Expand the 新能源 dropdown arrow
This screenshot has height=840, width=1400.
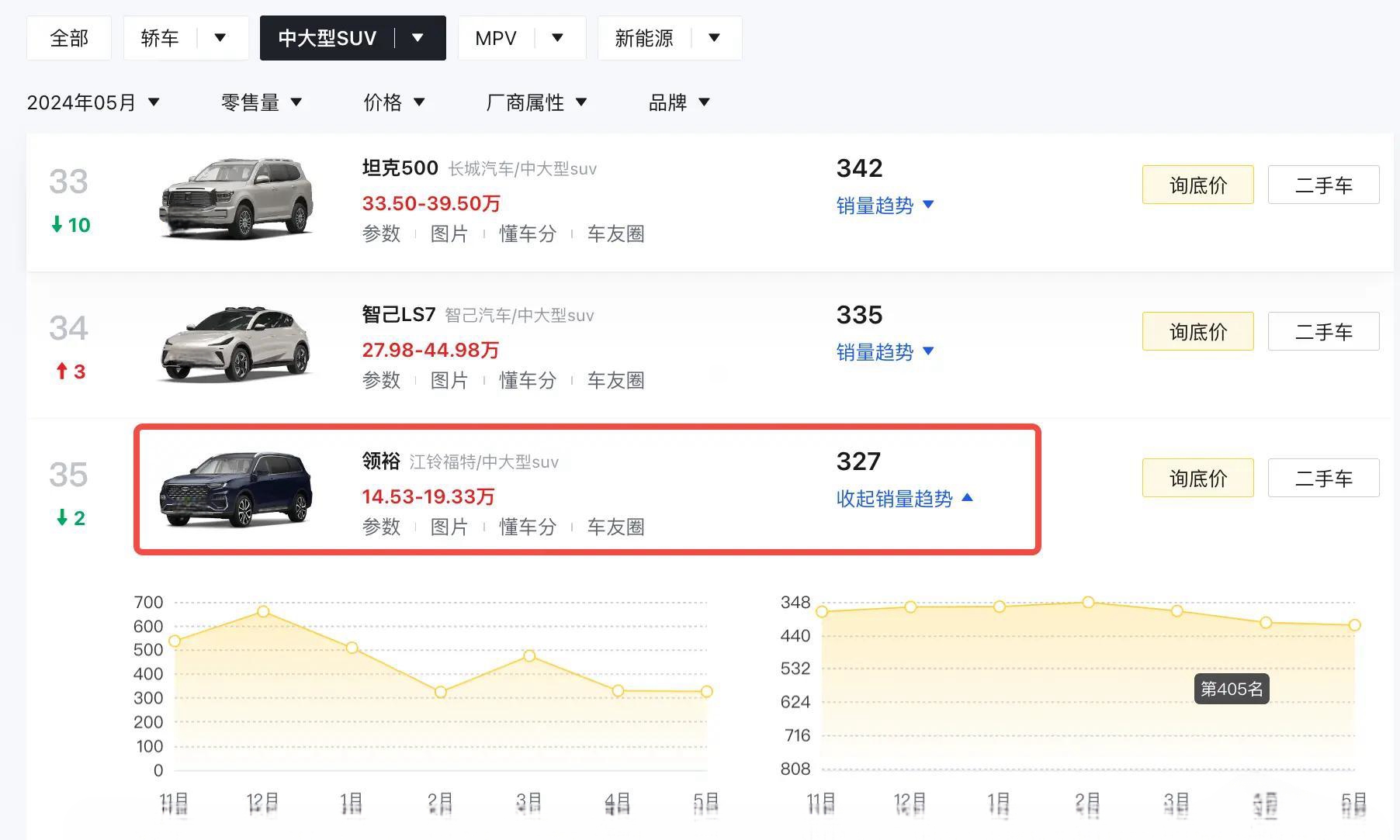pos(714,37)
